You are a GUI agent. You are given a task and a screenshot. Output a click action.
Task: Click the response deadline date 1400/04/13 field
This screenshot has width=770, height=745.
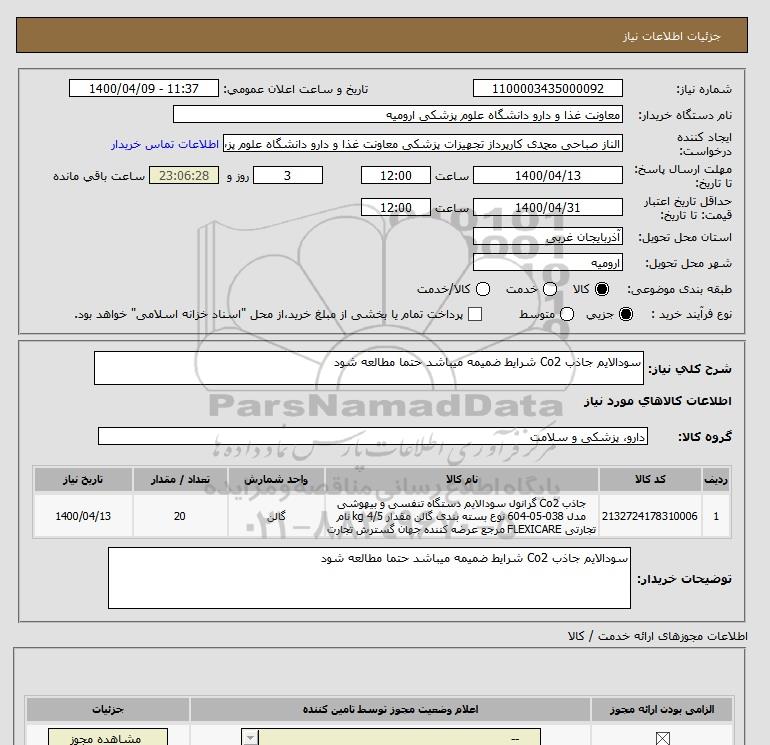[x=548, y=176]
